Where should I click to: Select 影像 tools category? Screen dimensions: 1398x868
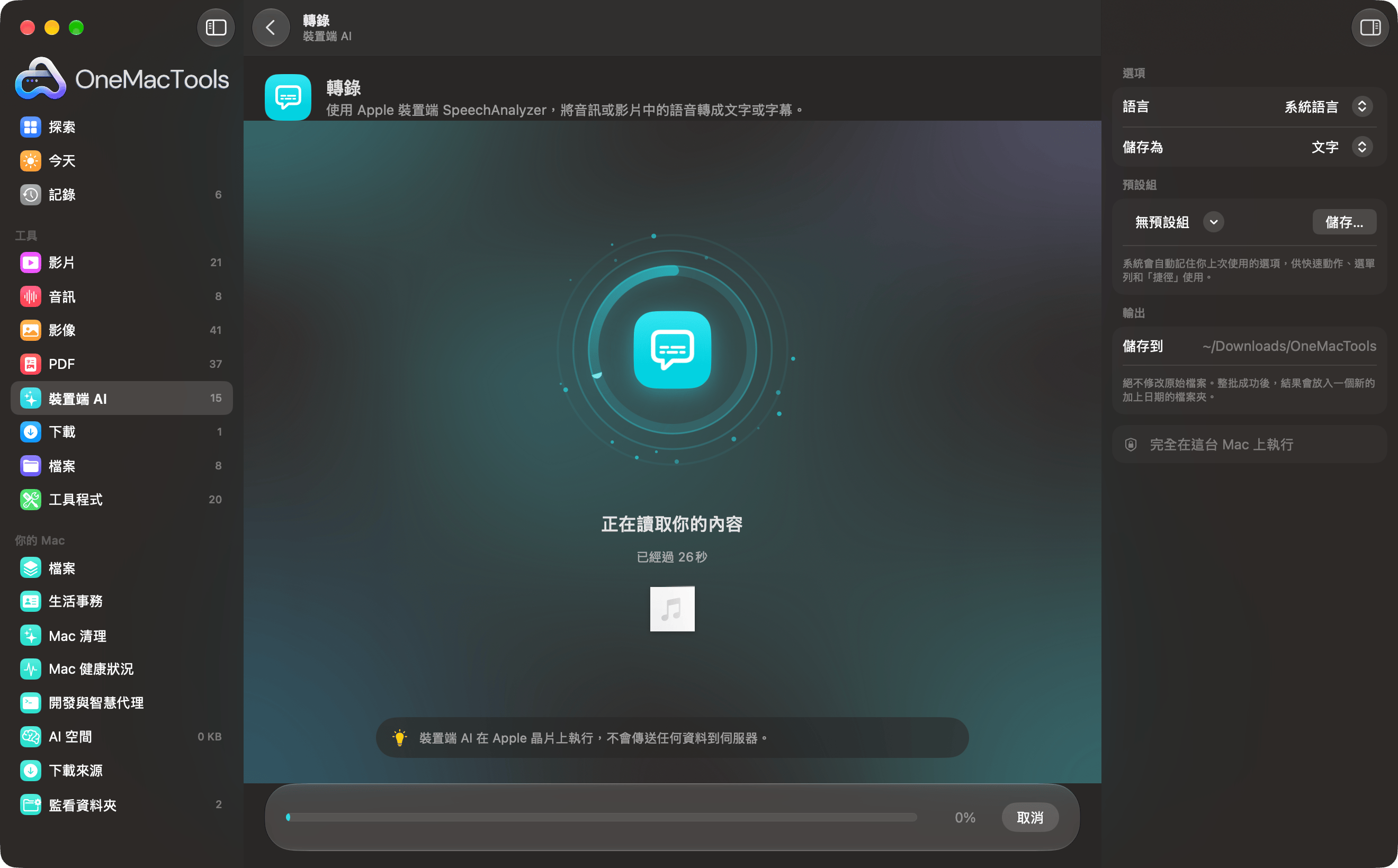[x=121, y=330]
